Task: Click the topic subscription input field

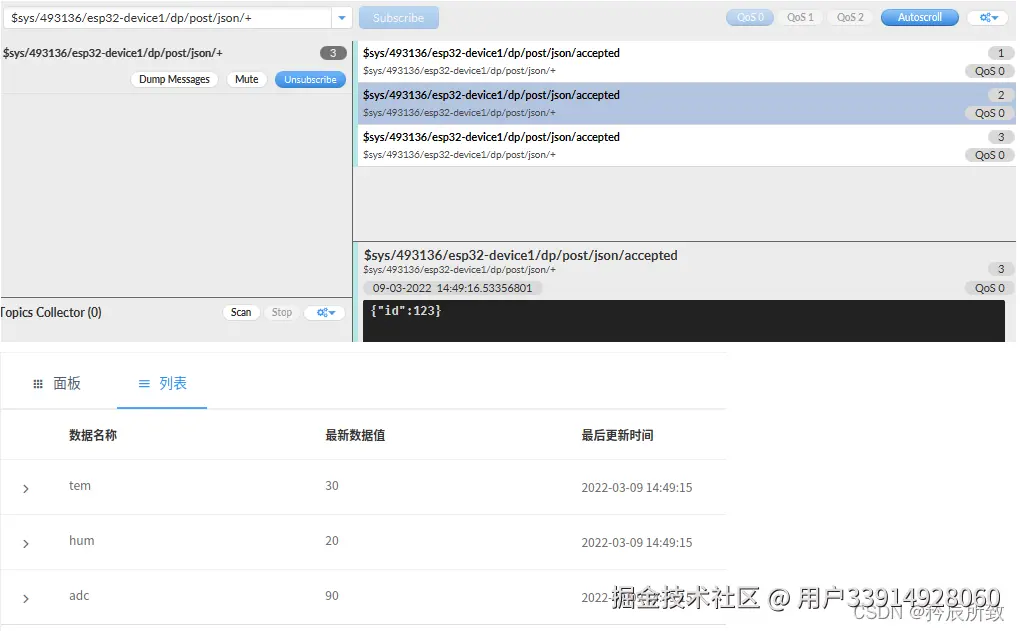Action: tap(168, 18)
